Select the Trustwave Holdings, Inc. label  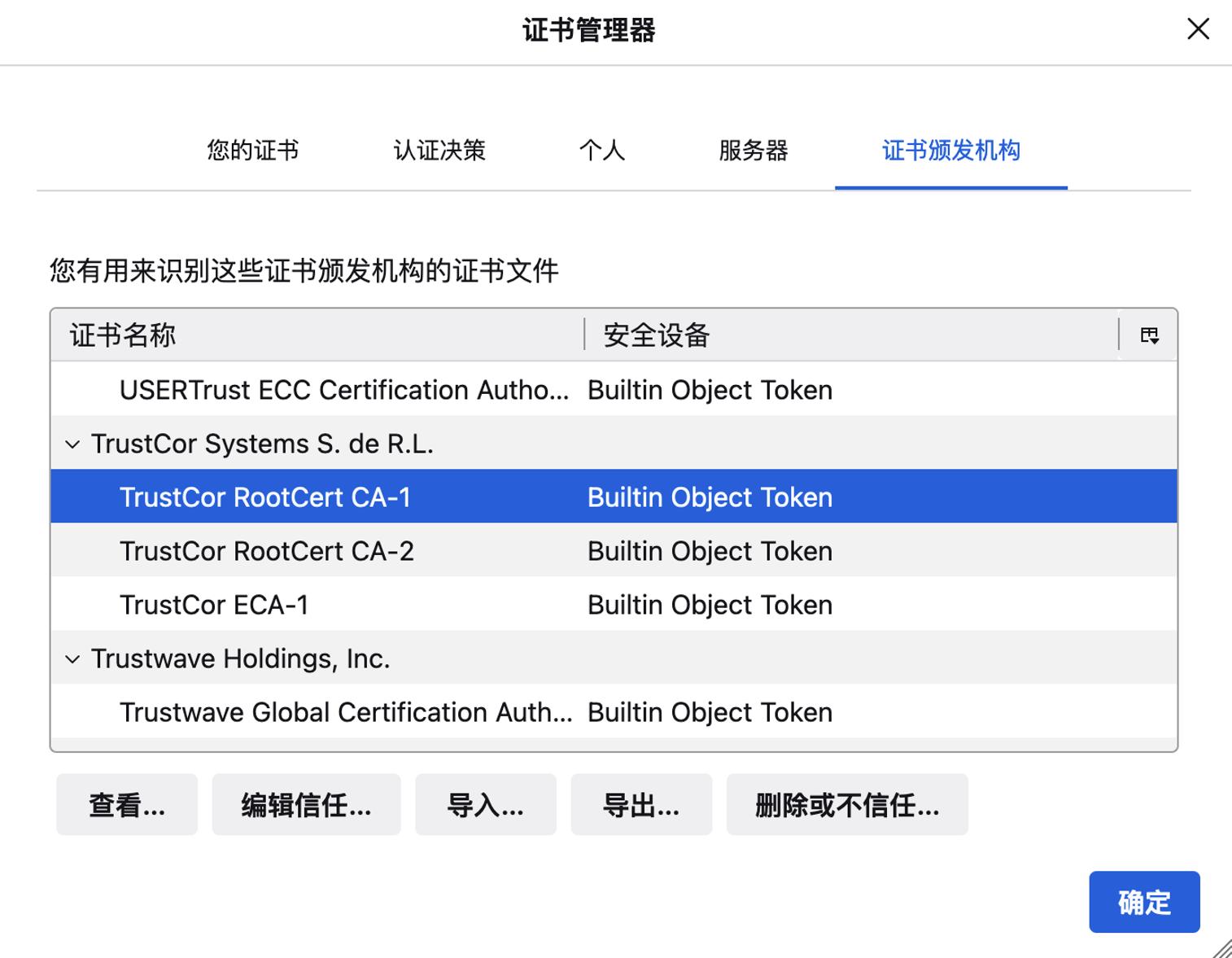(241, 659)
